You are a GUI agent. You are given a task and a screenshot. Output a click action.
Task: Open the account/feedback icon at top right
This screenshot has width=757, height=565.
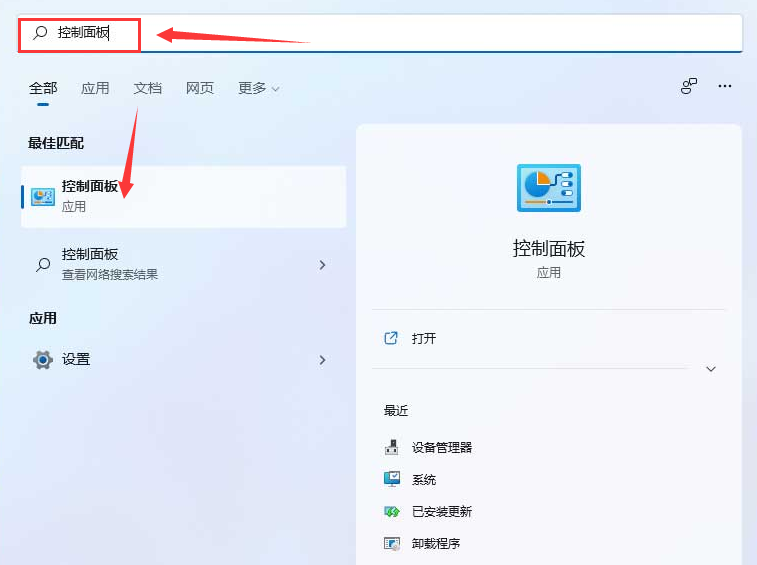pos(689,86)
